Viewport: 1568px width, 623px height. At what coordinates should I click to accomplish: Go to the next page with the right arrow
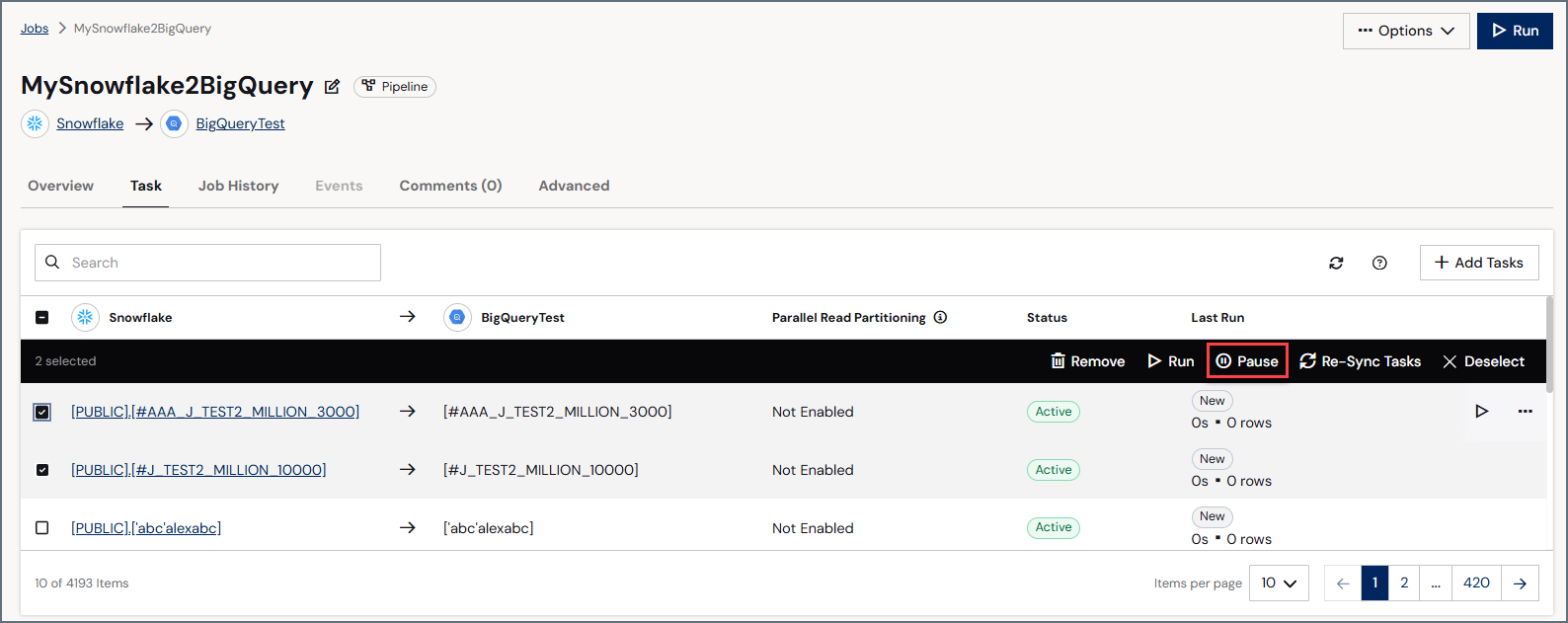click(x=1520, y=583)
